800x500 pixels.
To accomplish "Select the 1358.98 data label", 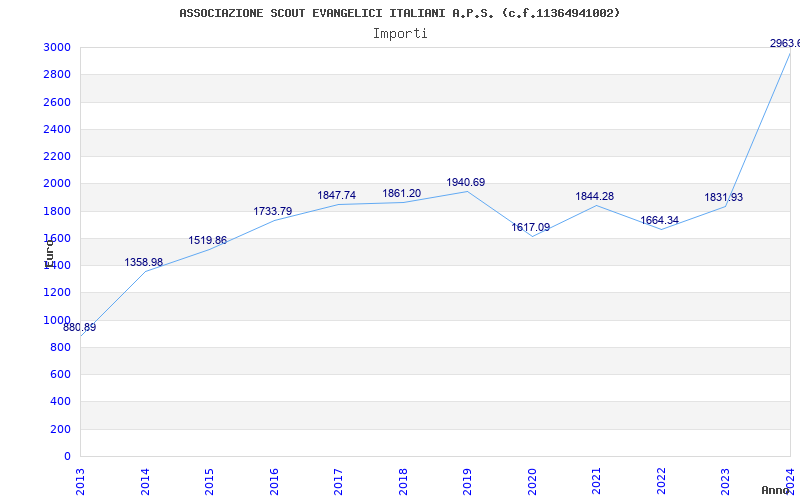I will click(x=144, y=262).
